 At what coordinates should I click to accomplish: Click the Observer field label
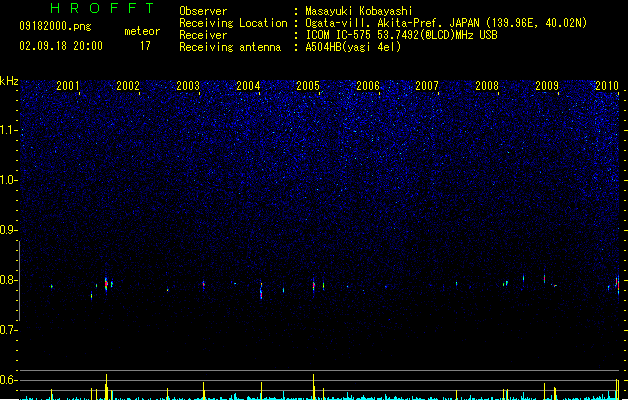point(203,11)
